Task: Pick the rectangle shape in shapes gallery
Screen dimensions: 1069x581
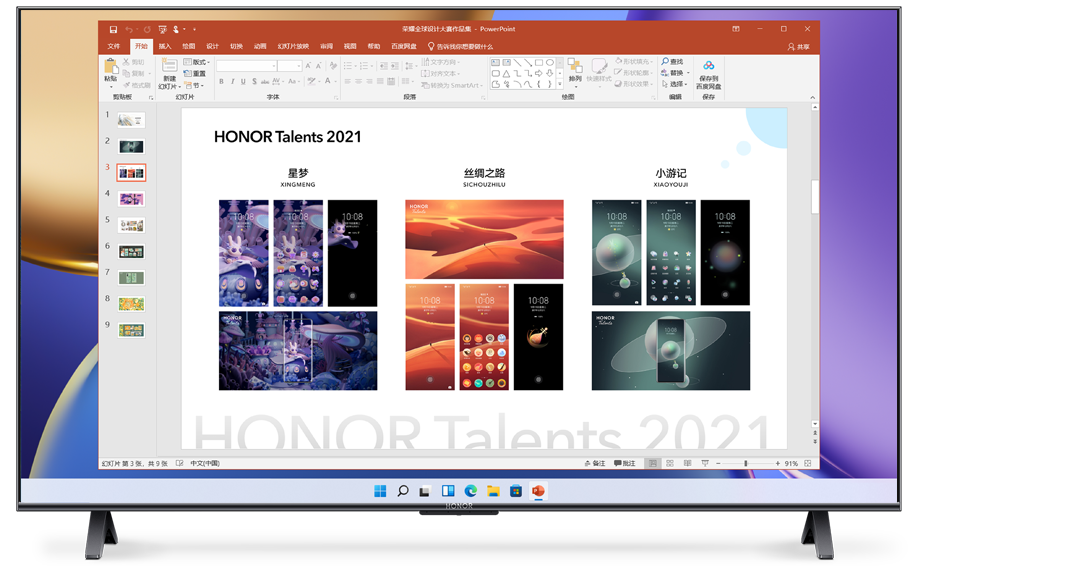Action: click(539, 63)
